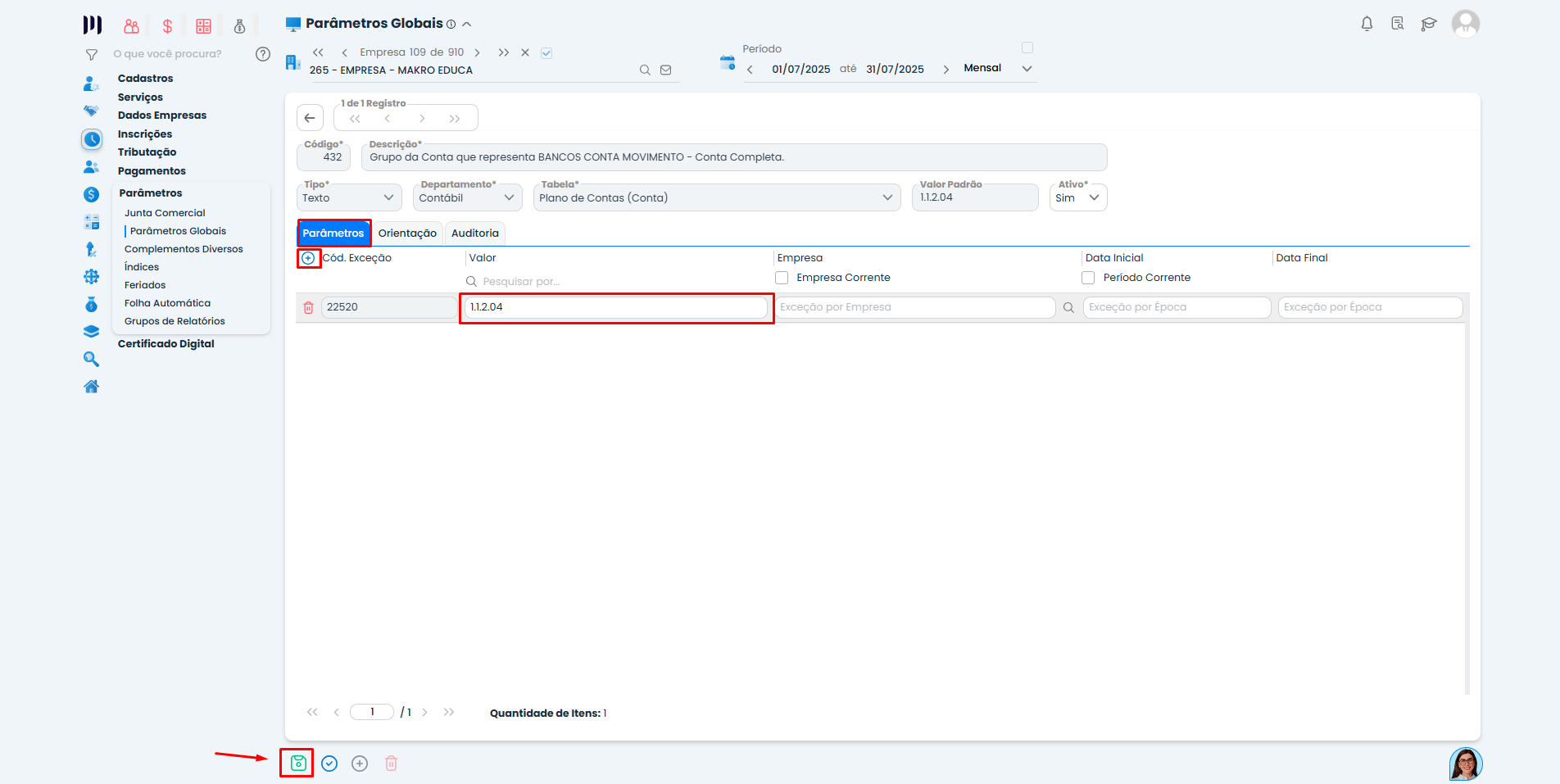The image size is (1560, 784).
Task: Click the period calendar icon
Action: pyautogui.click(x=727, y=63)
